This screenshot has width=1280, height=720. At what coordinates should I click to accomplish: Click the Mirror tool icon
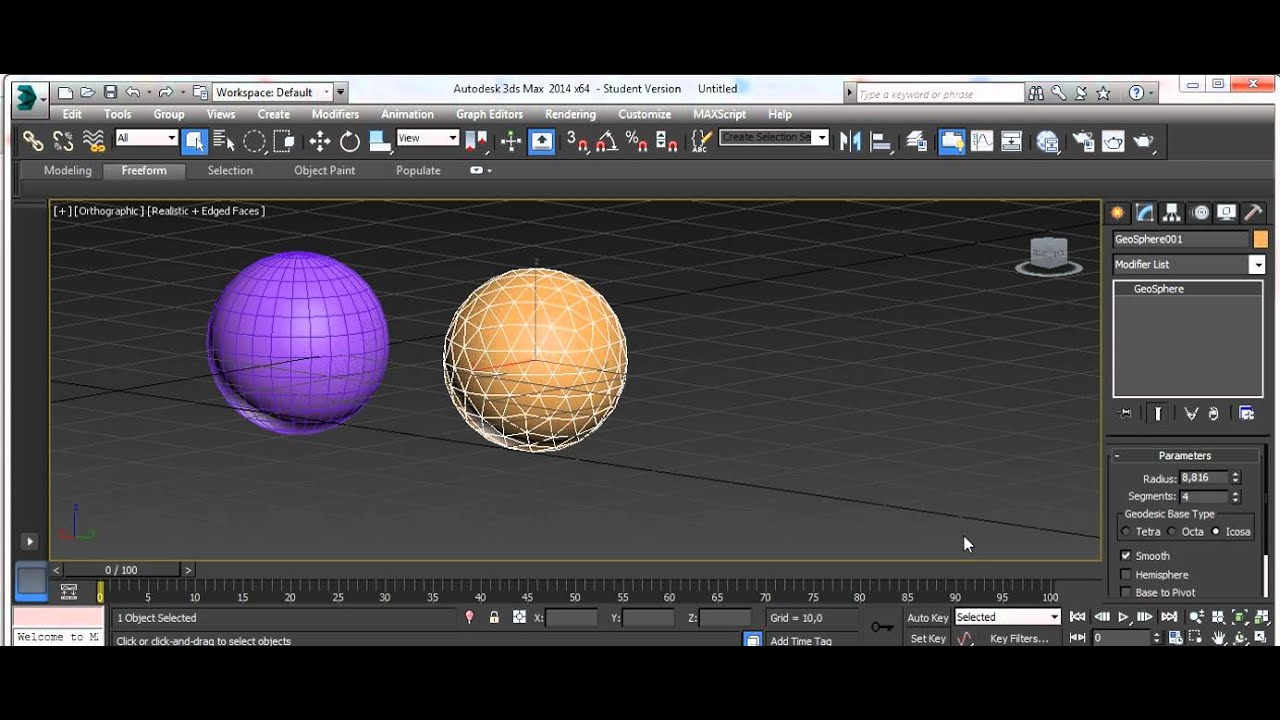point(850,141)
